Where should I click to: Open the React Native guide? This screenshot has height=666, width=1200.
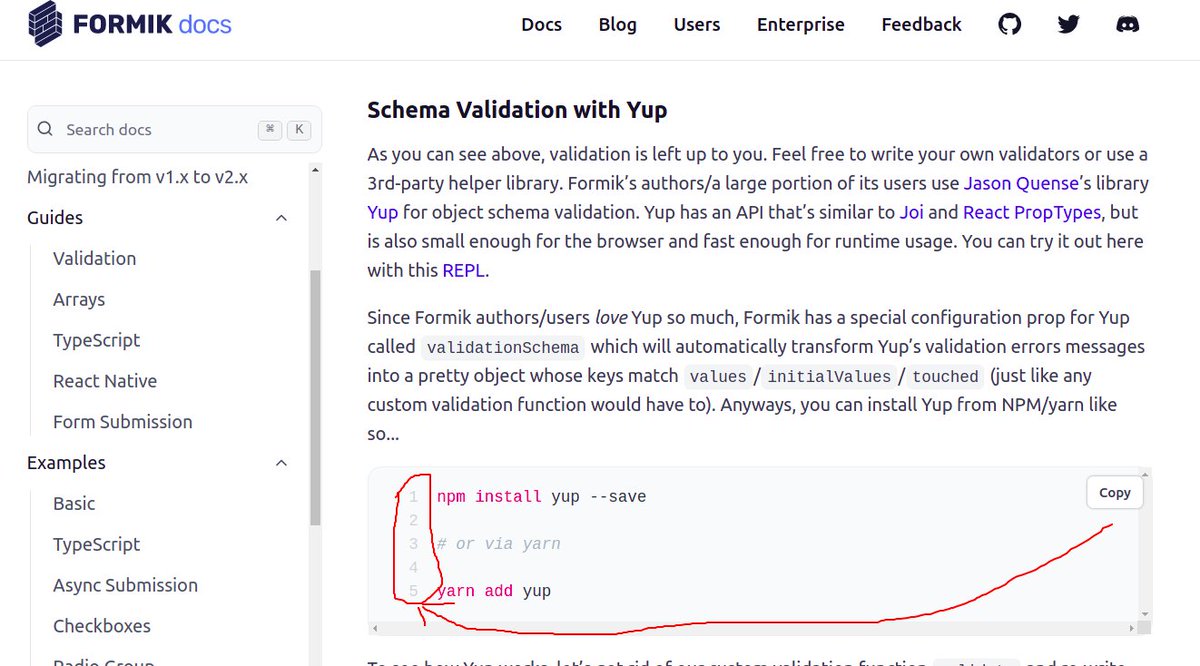point(105,381)
